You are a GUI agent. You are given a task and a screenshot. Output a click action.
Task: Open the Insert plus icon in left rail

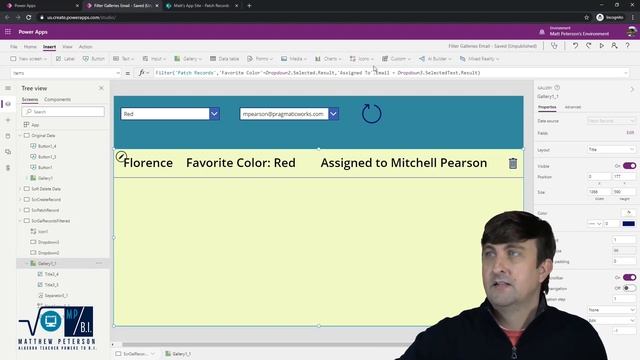click(8, 120)
